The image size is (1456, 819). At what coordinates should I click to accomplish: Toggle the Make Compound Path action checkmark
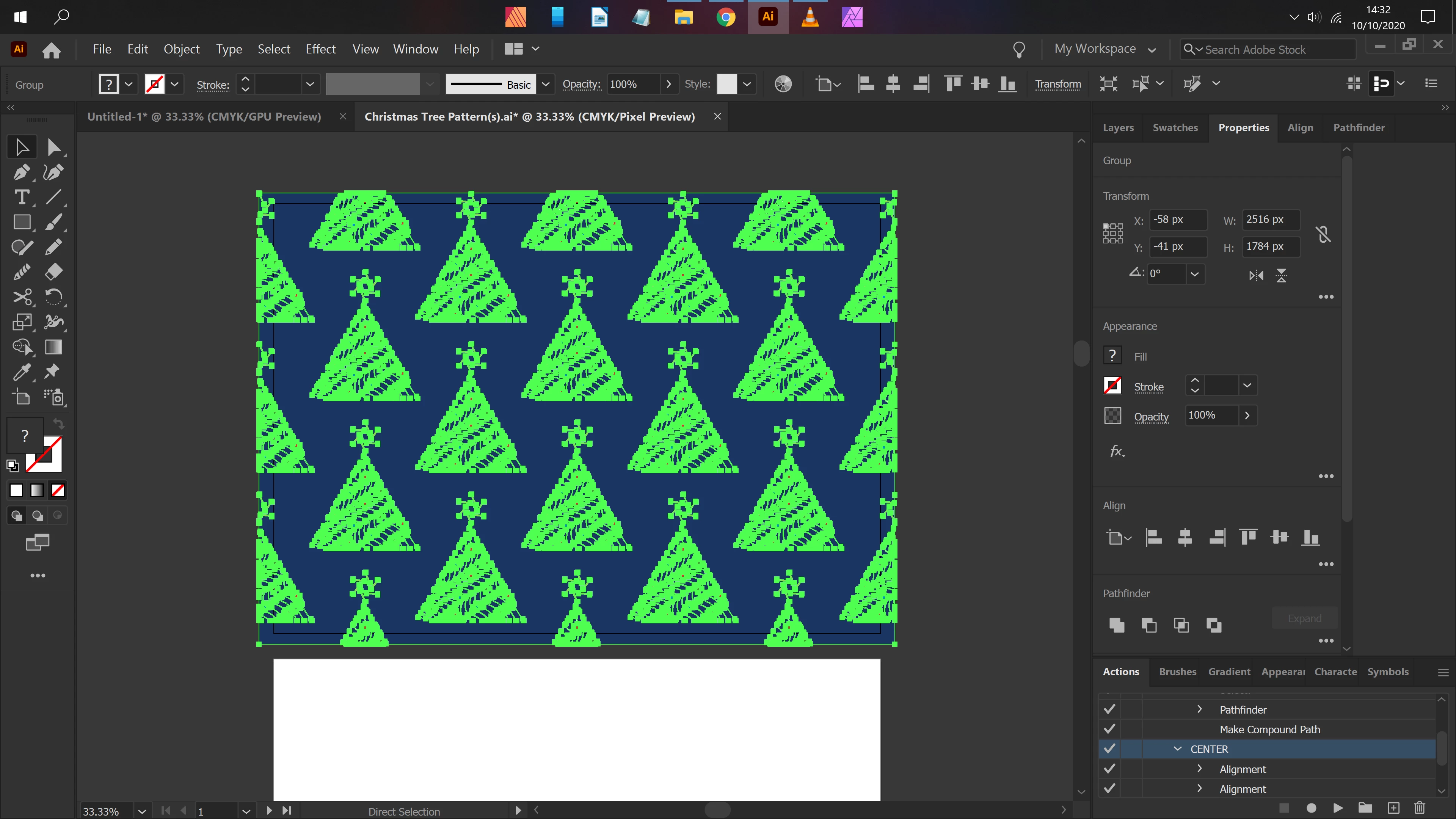coord(1109,729)
